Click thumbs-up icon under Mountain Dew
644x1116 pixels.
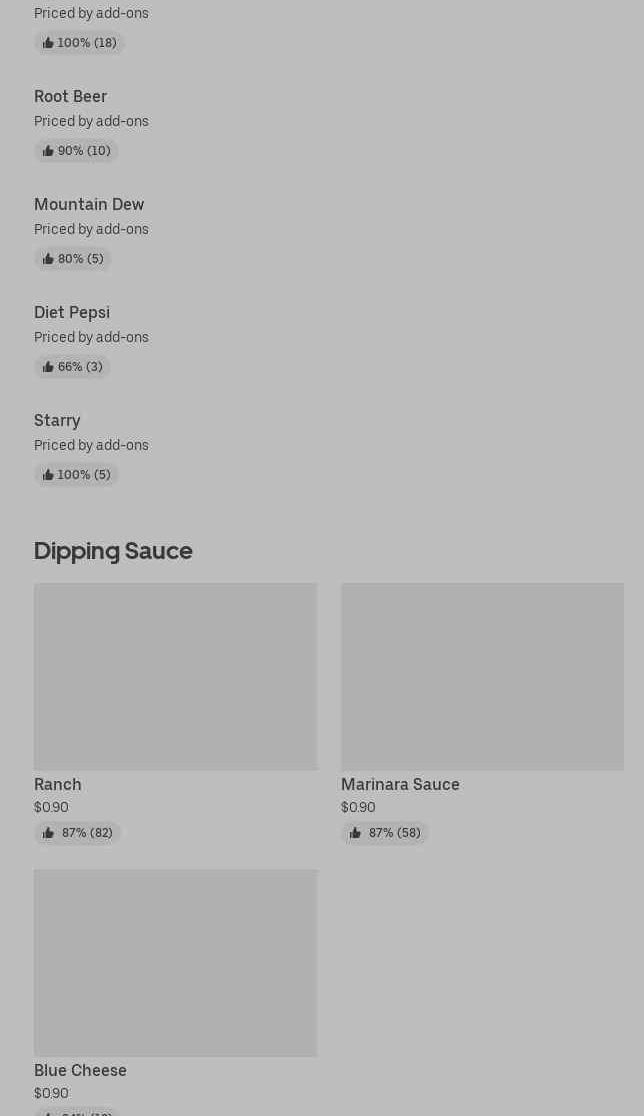pyautogui.click(x=48, y=259)
